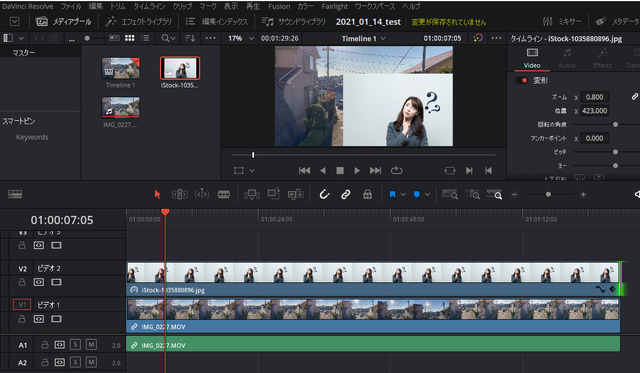Select the arrow Selection Mode tool

click(x=158, y=195)
